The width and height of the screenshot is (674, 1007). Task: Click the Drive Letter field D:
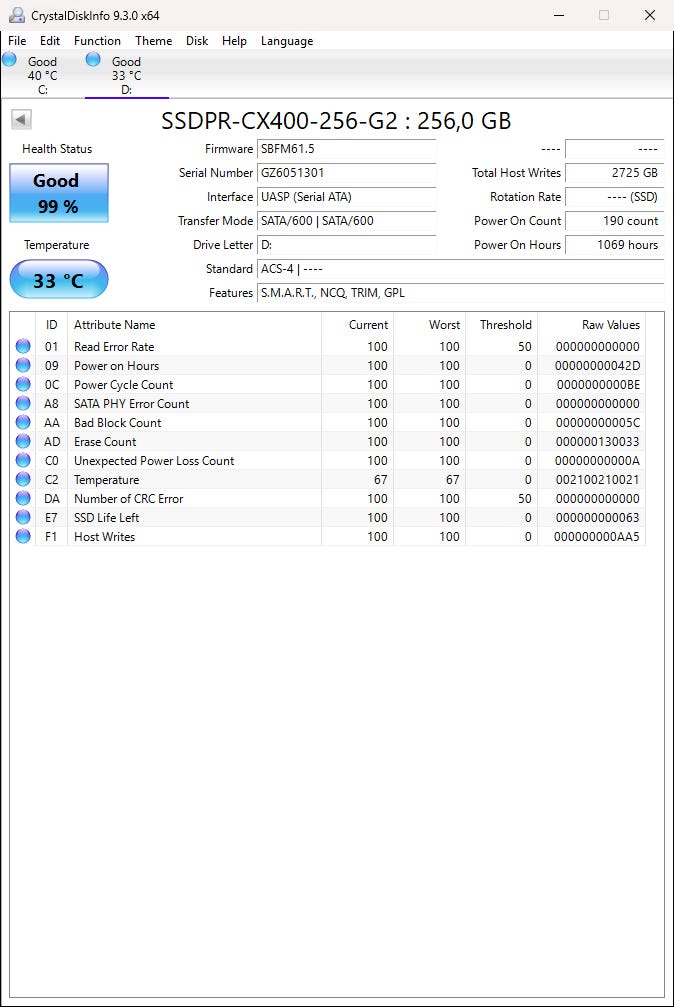click(346, 245)
